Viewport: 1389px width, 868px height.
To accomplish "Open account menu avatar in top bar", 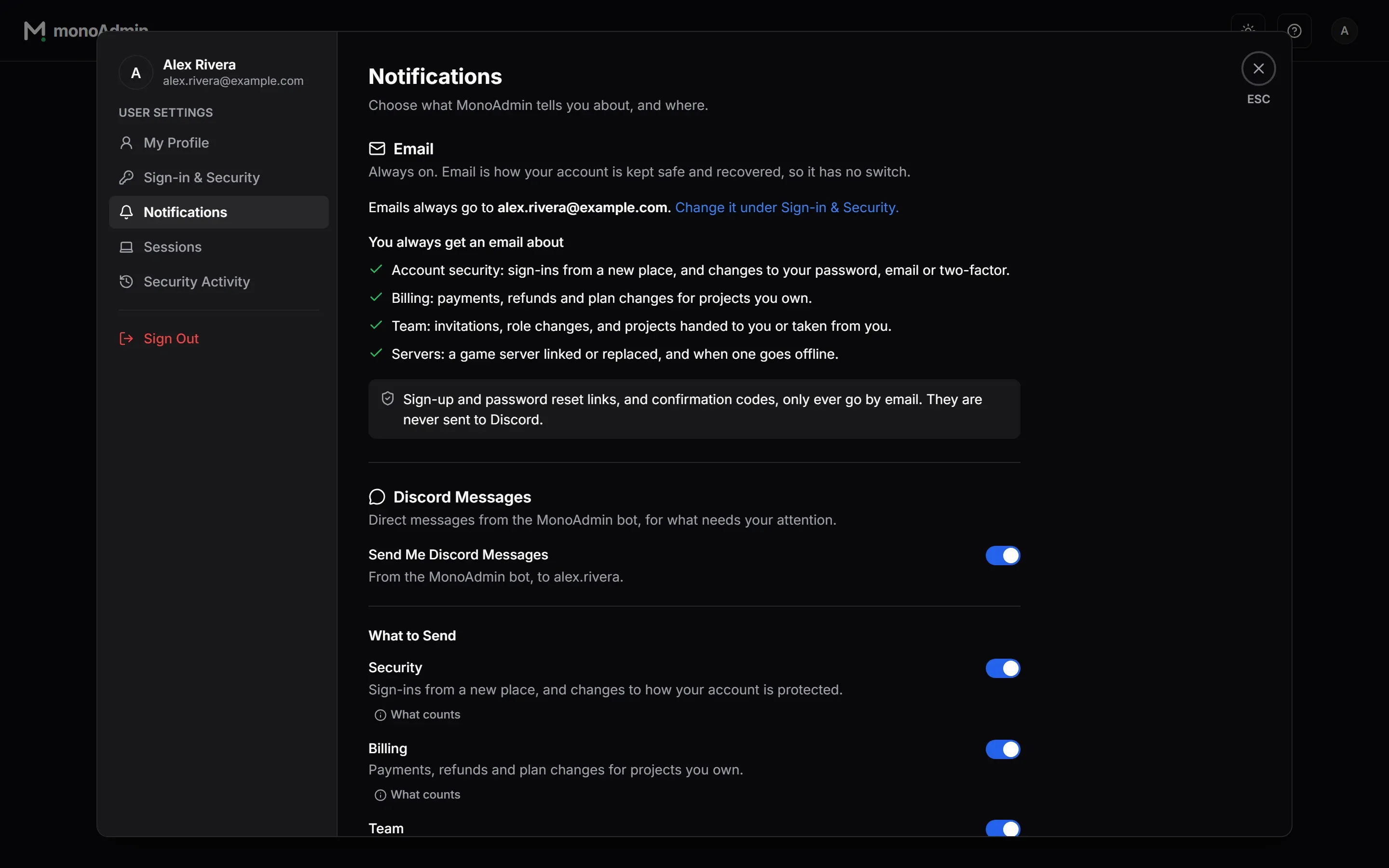I will [1344, 30].
